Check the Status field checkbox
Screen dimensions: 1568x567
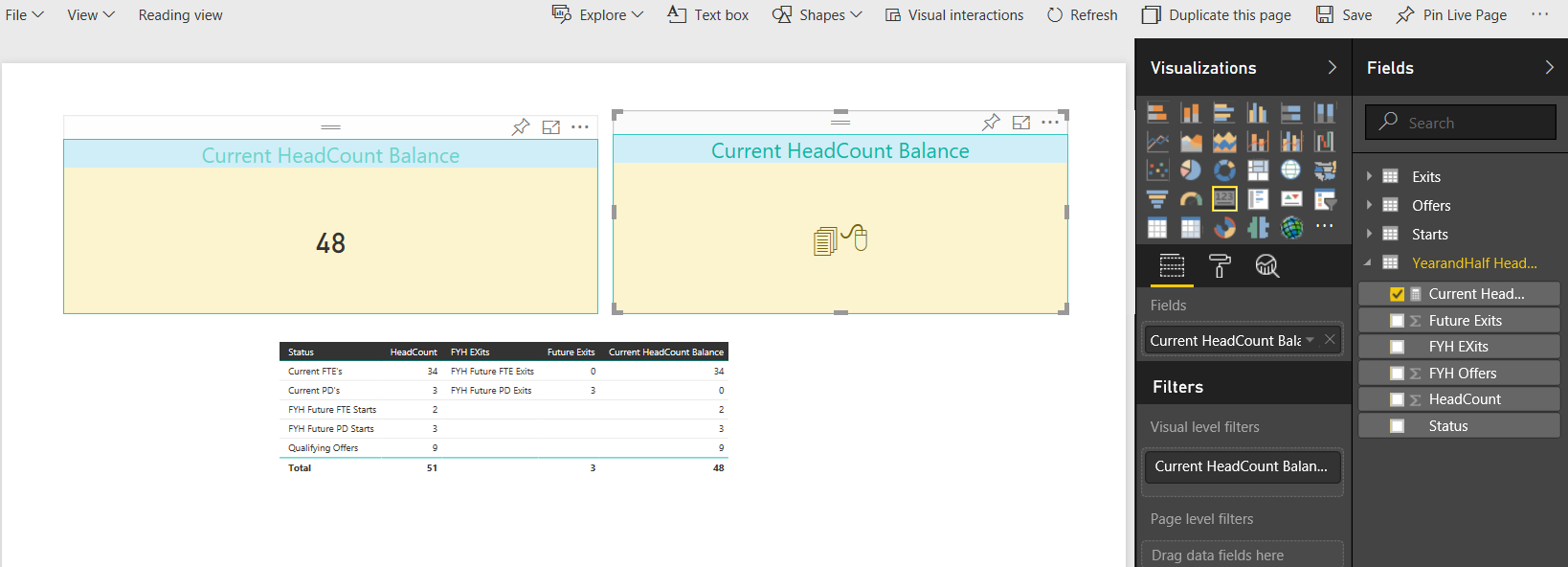point(1397,426)
